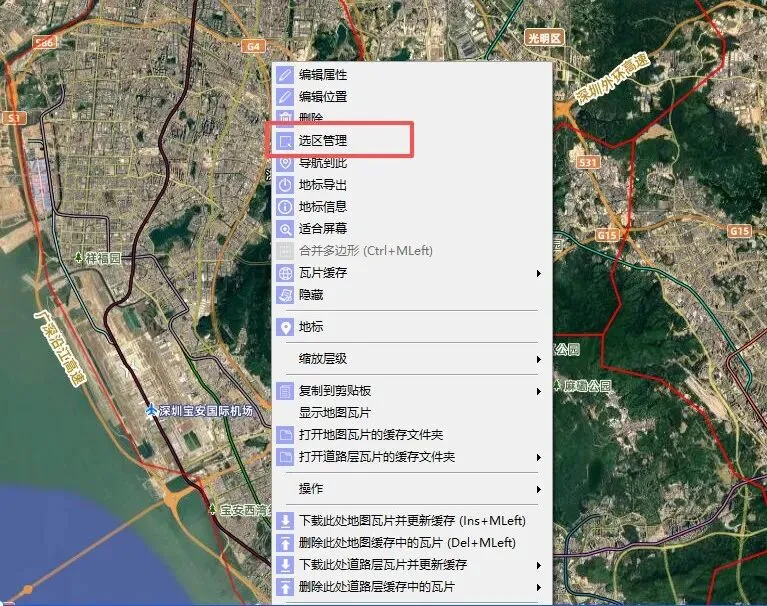The height and width of the screenshot is (606, 767).
Task: Expand 打开道路层瓦片的缓存文件夹 submenu arrow
Action: point(539,457)
